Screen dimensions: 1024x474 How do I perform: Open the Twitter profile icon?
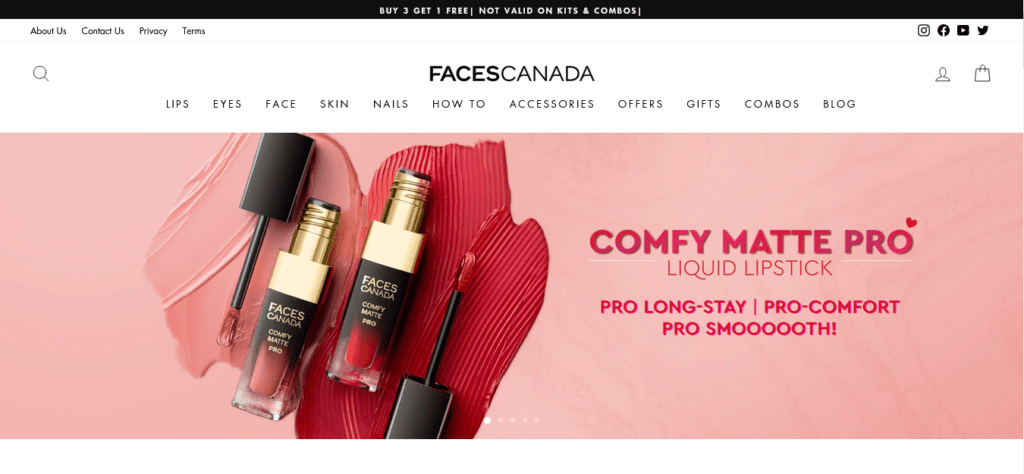click(x=983, y=30)
